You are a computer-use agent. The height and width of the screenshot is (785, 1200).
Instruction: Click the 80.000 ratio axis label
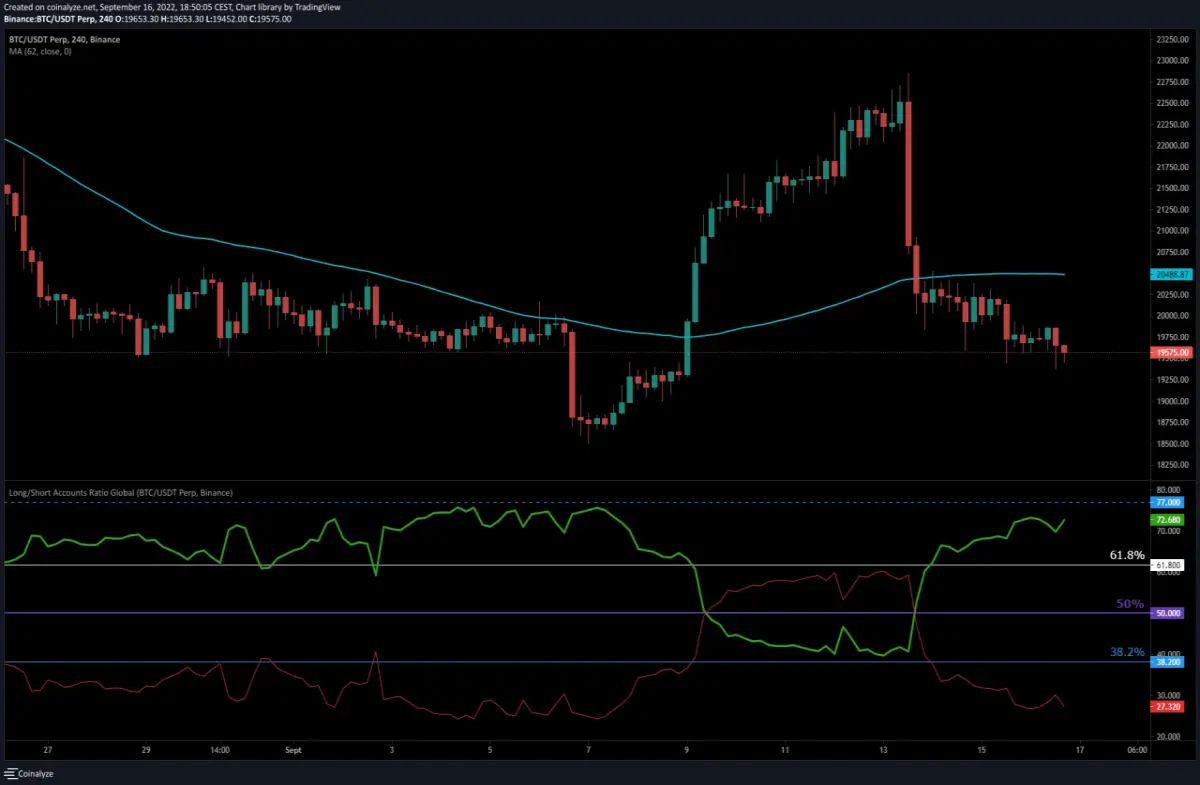tap(1169, 490)
